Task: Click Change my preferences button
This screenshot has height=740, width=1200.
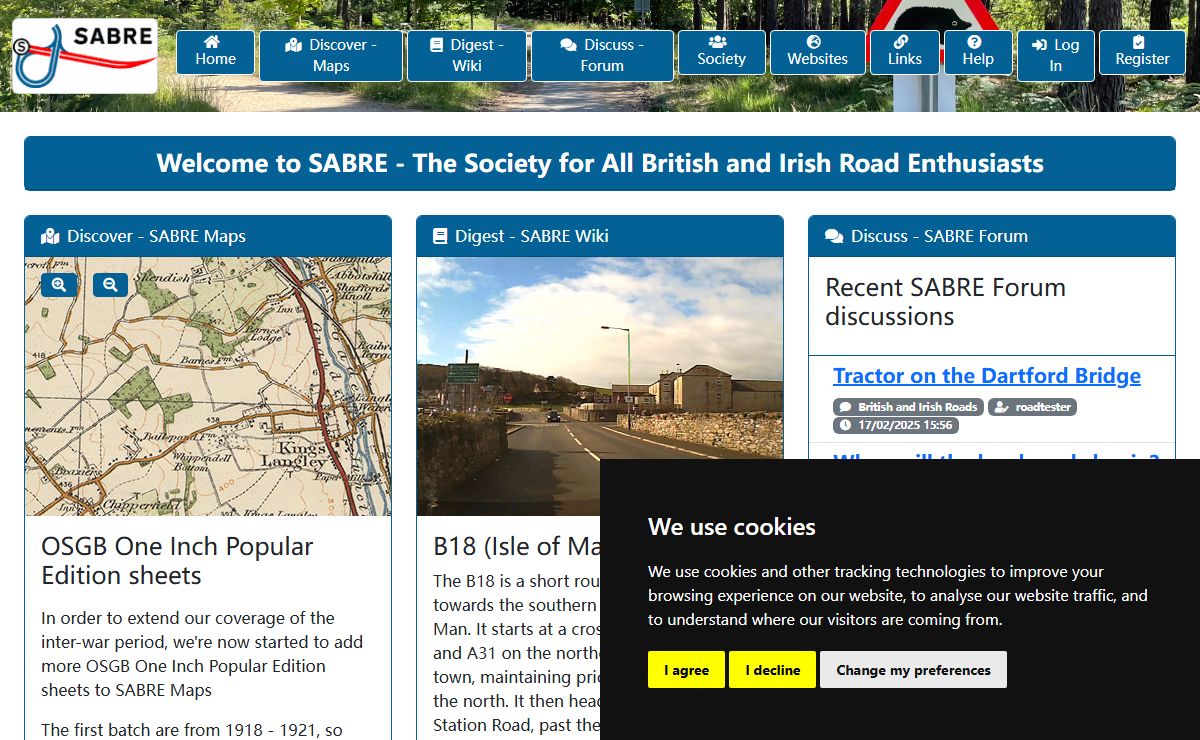Action: pos(913,670)
